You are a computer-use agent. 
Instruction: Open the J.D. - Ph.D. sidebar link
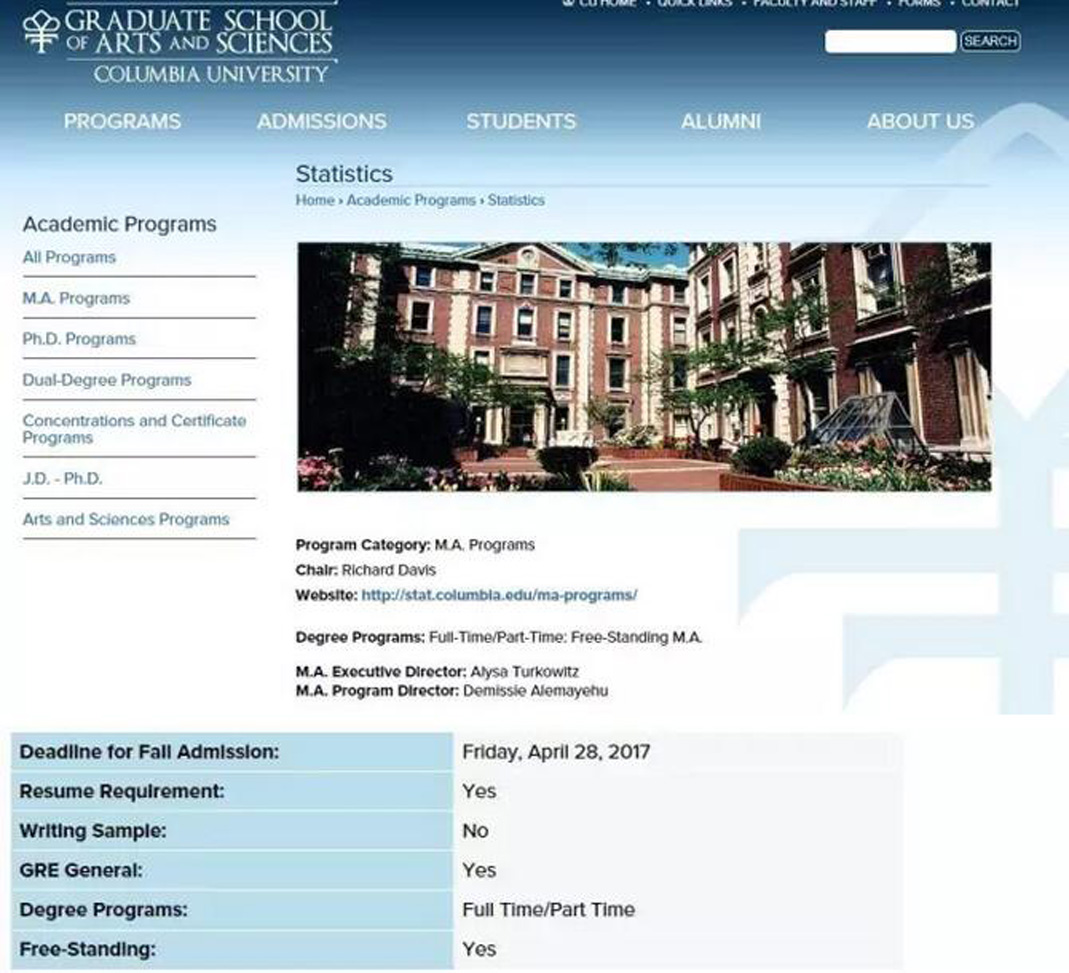[x=62, y=479]
